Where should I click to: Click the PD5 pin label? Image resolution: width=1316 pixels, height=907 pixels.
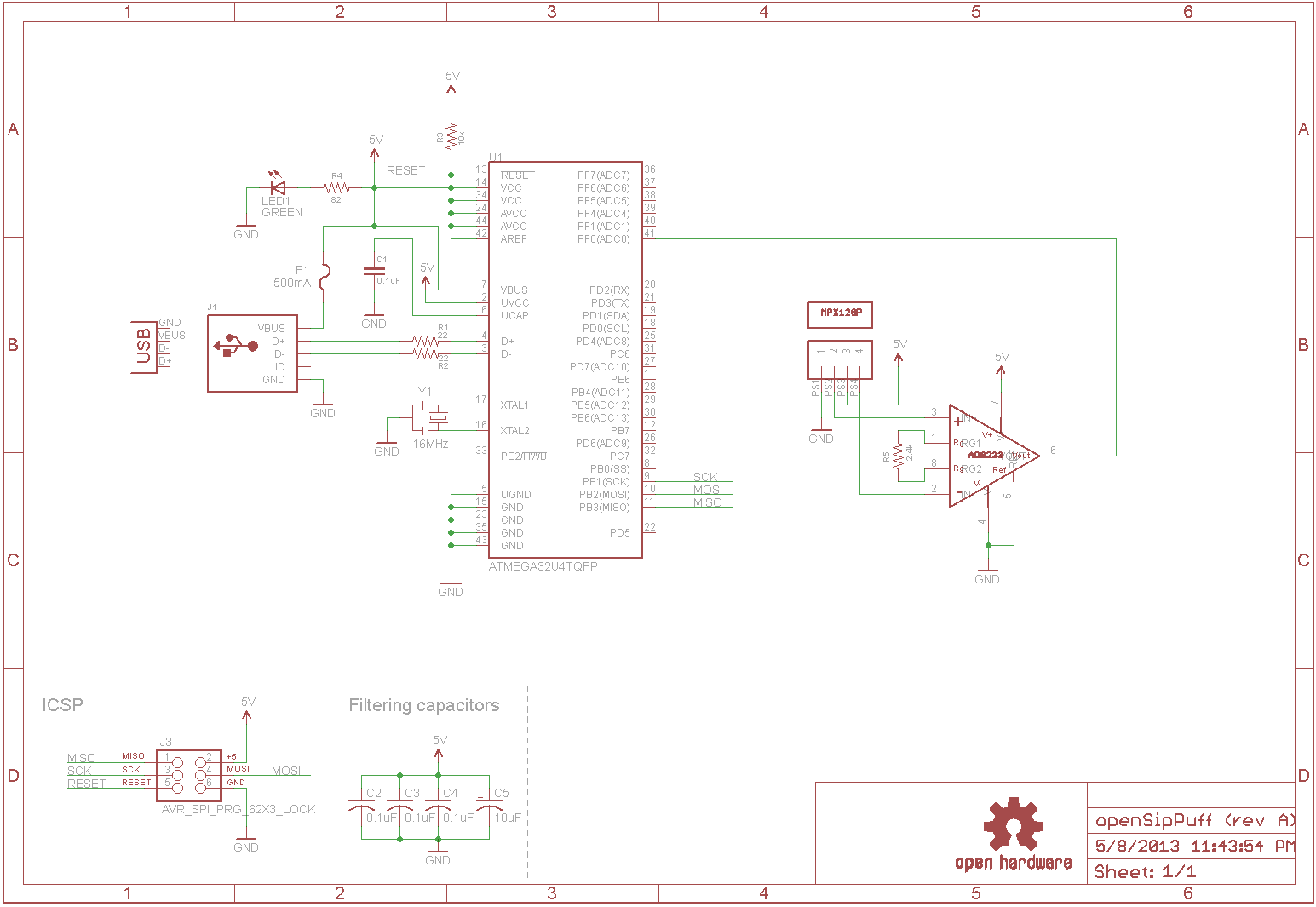point(620,533)
